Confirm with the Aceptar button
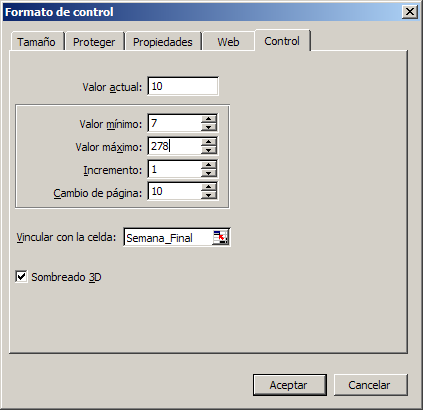423x410 pixels. 289,385
